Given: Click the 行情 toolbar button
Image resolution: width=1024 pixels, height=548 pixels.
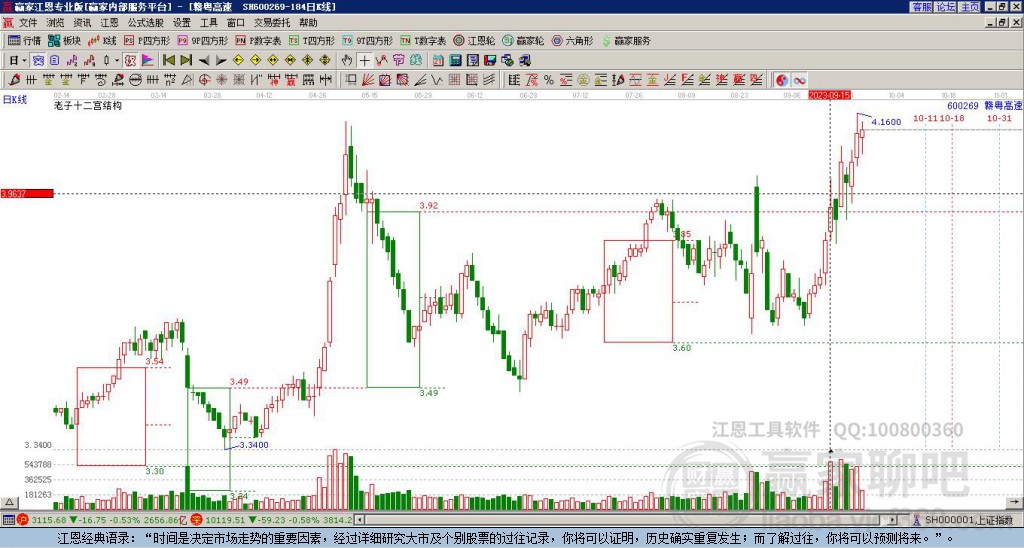Looking at the screenshot, I should click(x=24, y=40).
